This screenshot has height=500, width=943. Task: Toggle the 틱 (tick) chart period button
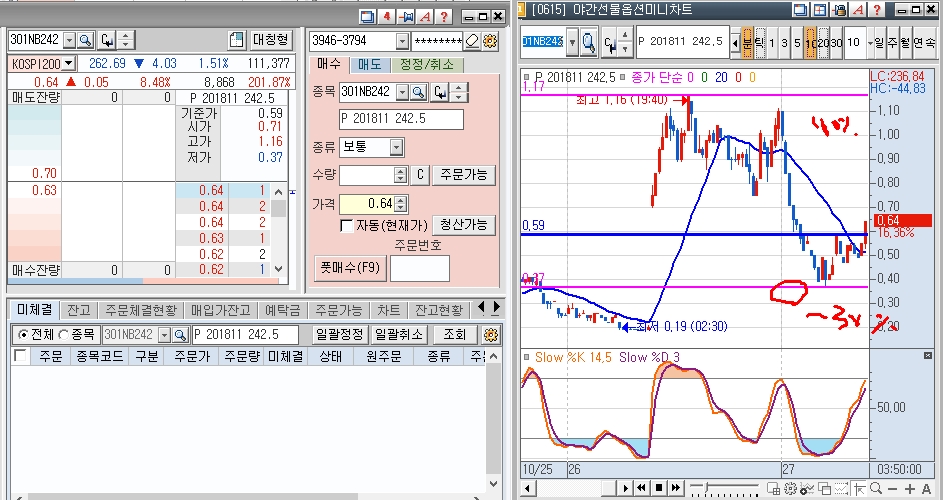click(x=760, y=43)
